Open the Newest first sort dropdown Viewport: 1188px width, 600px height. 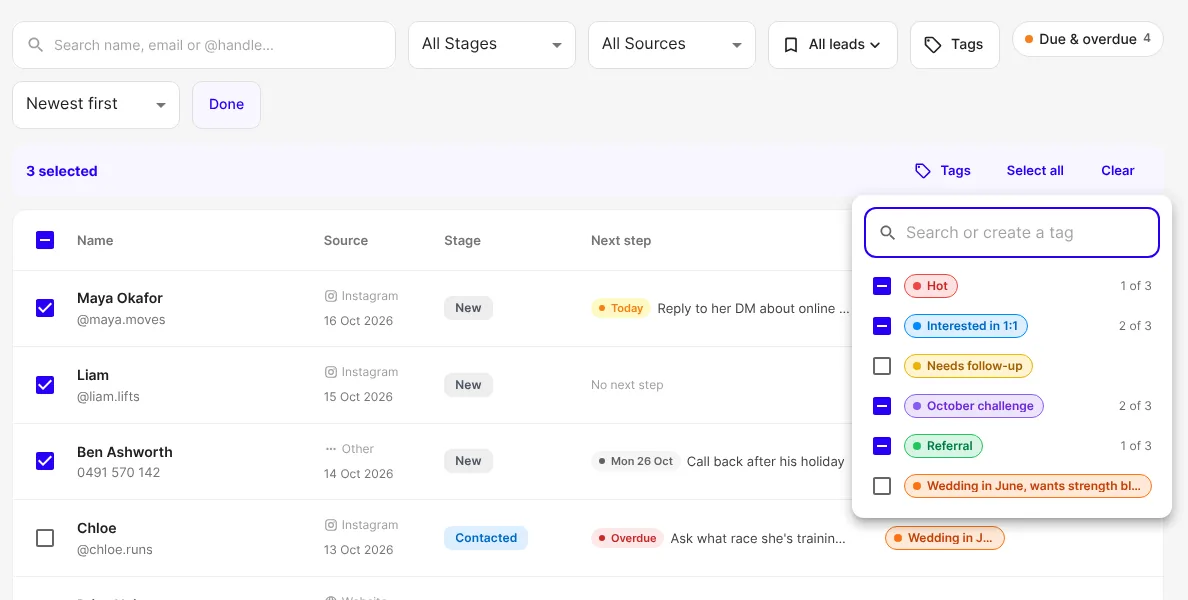tap(95, 105)
